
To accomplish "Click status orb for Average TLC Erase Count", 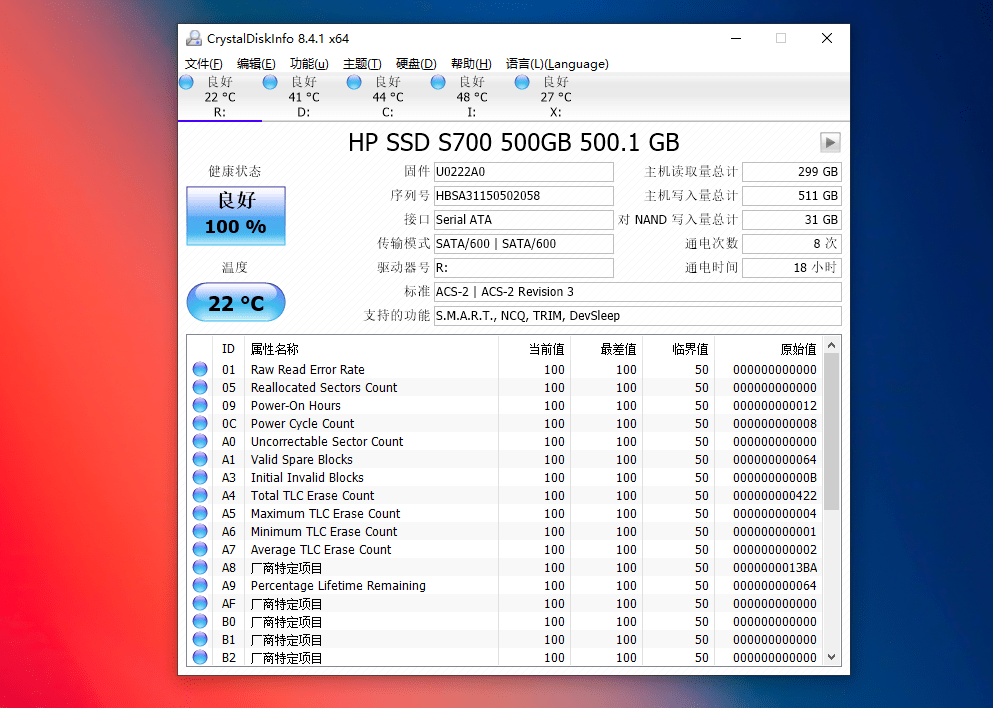I will [x=200, y=549].
